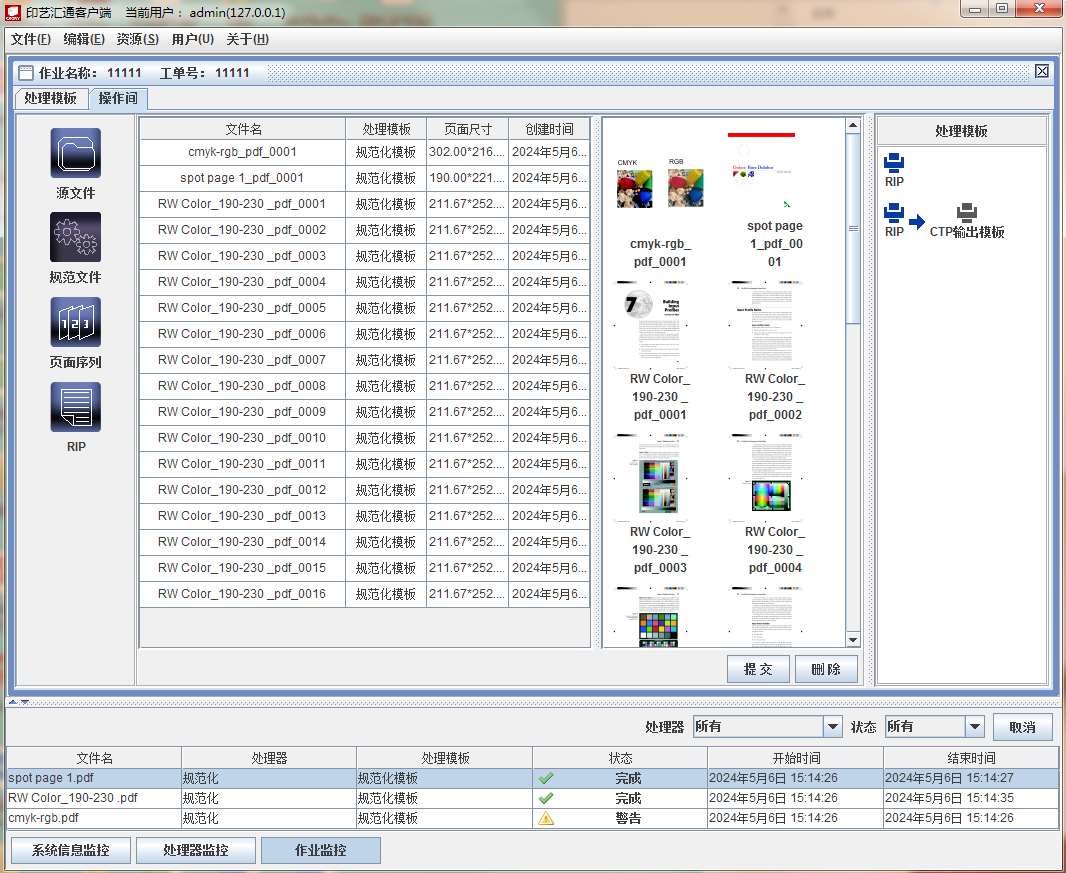Image resolution: width=1066 pixels, height=873 pixels.
Task: Switch to the 处理模板 tab
Action: [x=51, y=98]
